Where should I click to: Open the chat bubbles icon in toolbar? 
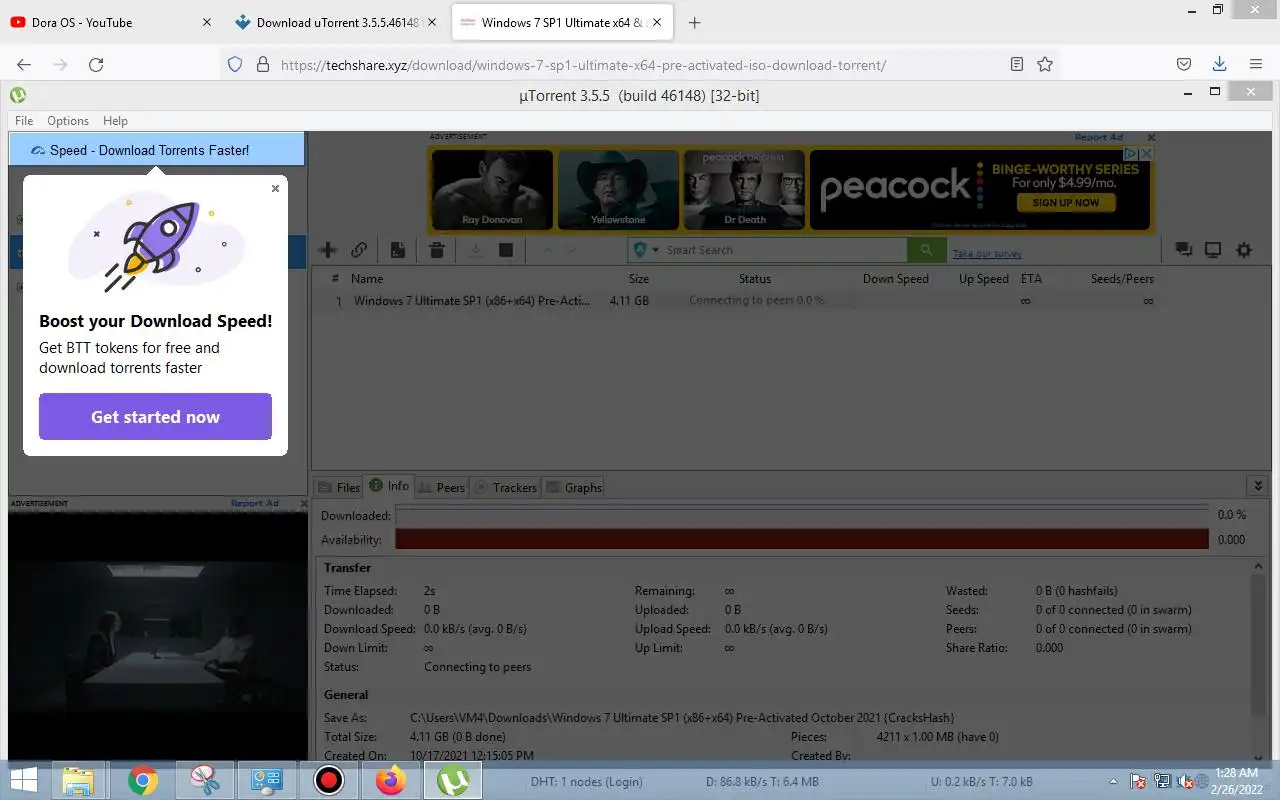tap(1183, 250)
